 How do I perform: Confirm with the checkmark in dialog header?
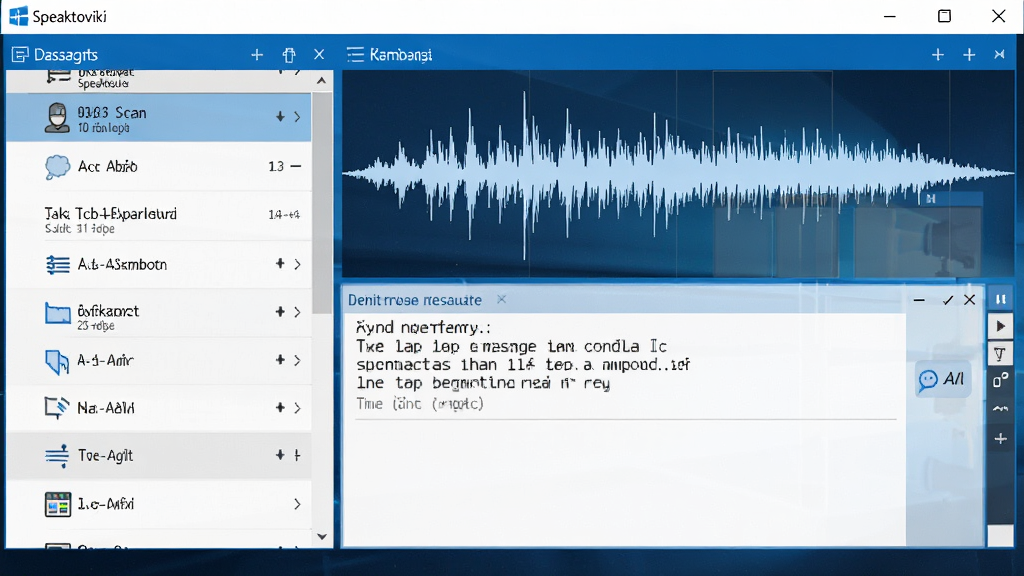[948, 300]
